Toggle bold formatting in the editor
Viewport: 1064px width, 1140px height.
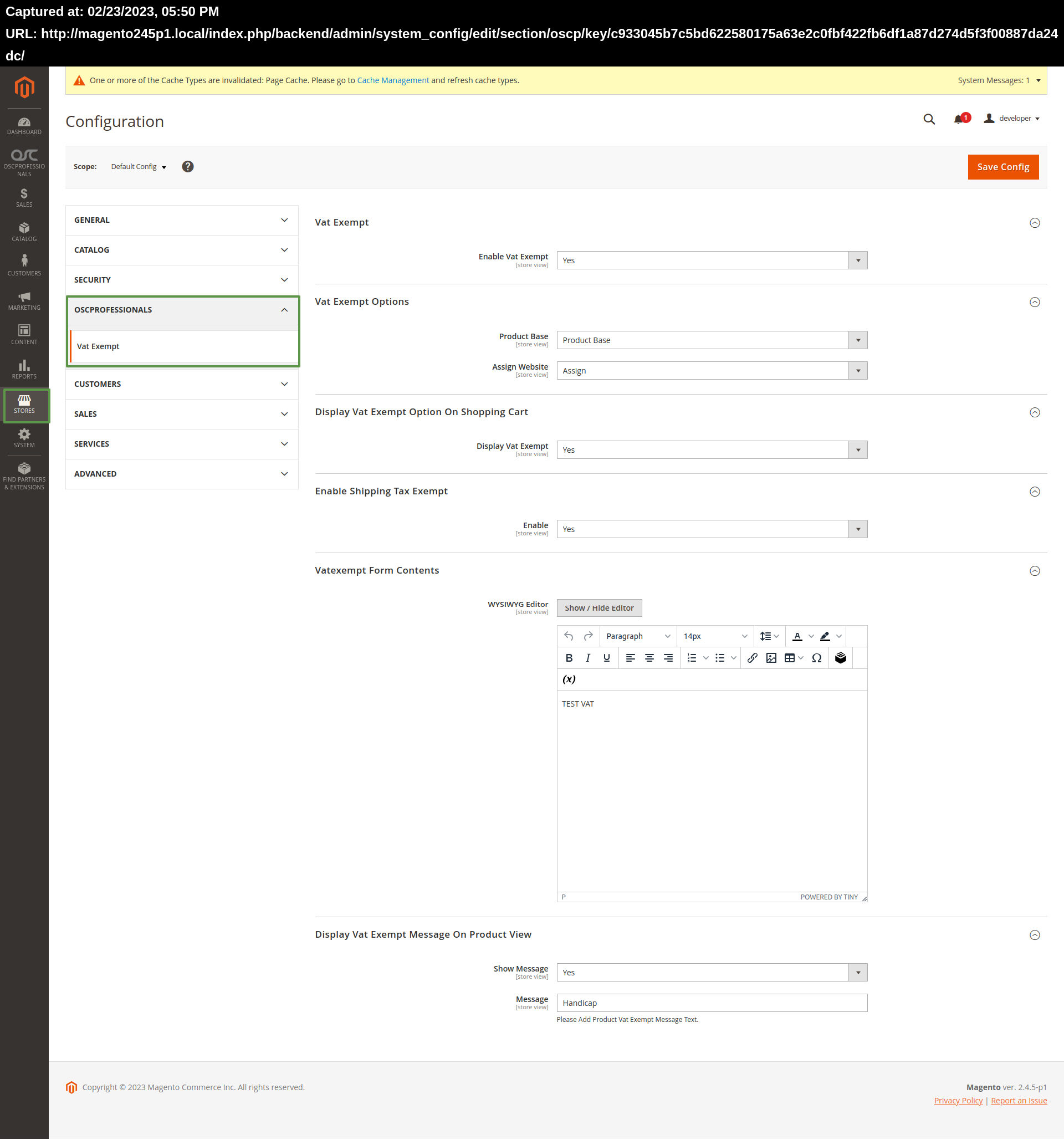pyautogui.click(x=569, y=658)
